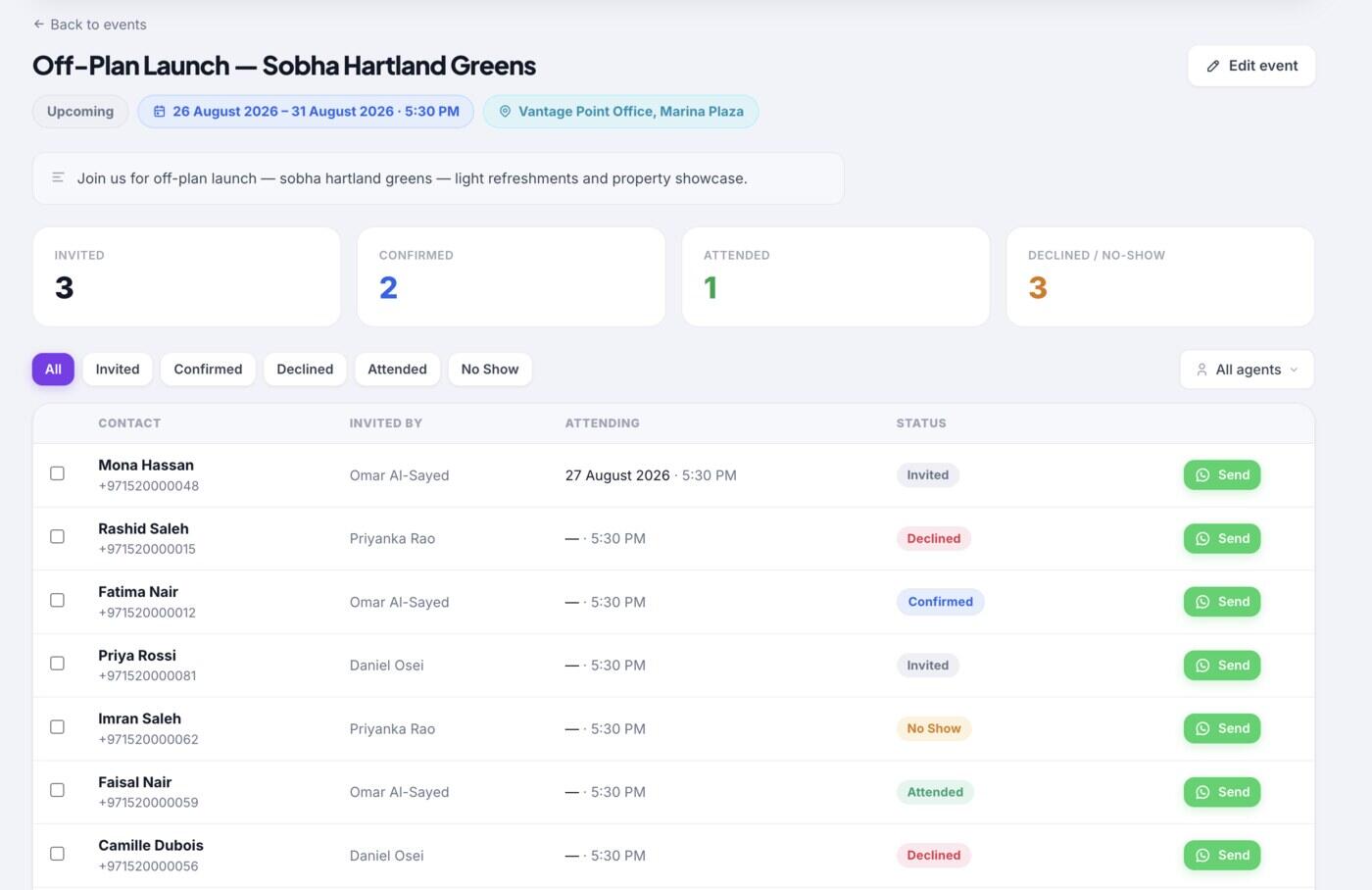Click the attending date 27 August 2026
The width and height of the screenshot is (1372, 890).
click(x=617, y=475)
